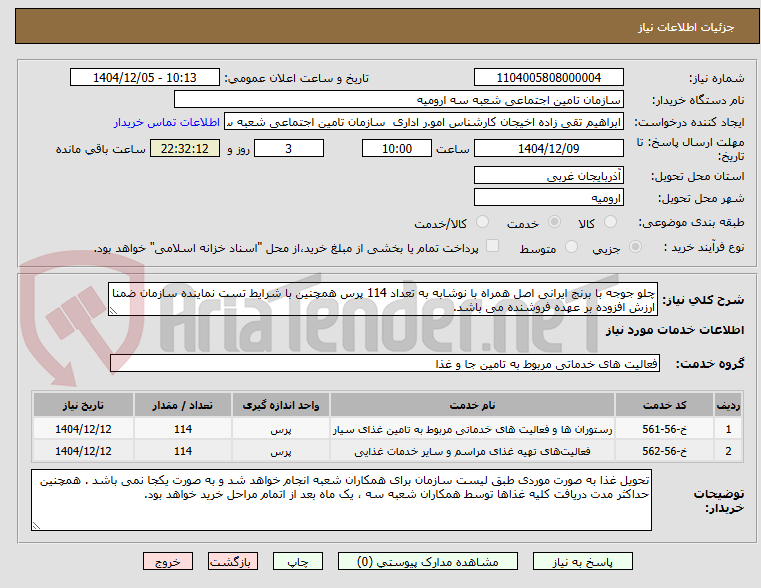This screenshot has height=588, width=761.
Task: Click the remaining time field 22:32:12
Action: (185, 148)
